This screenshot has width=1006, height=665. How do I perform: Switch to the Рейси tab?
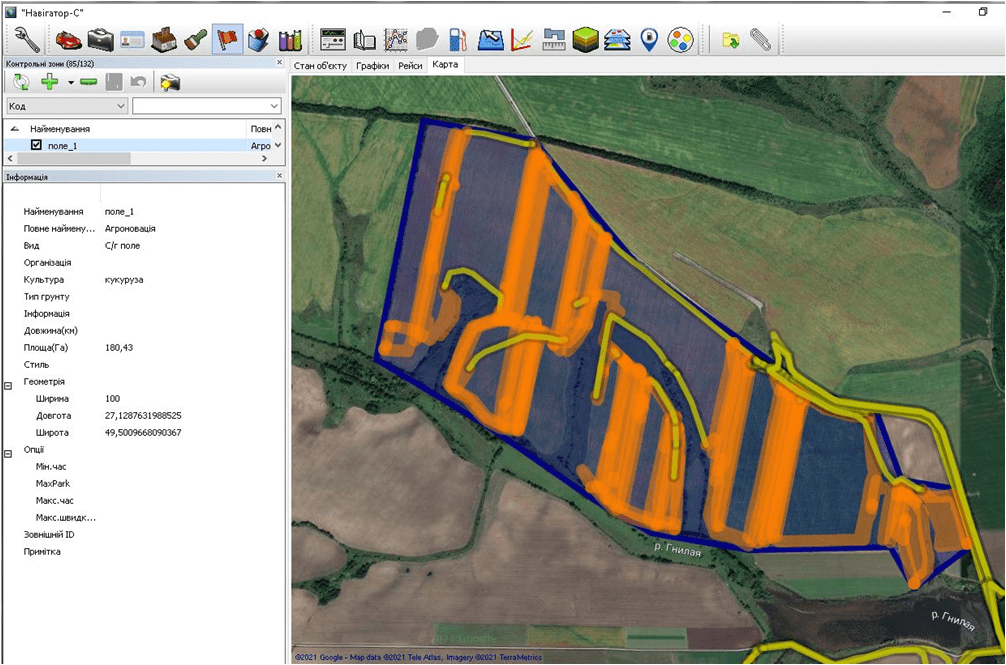[x=410, y=65]
